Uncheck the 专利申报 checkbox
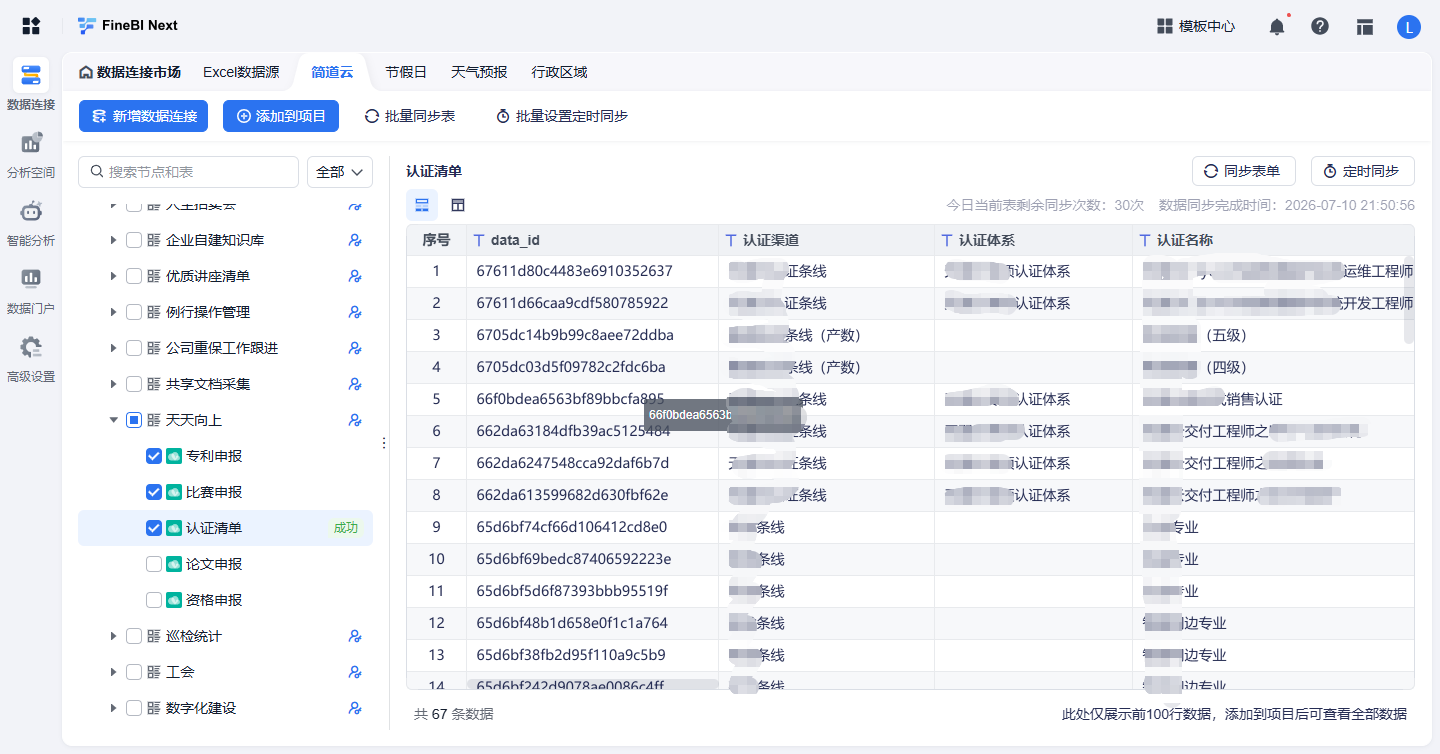1440x754 pixels. point(154,456)
